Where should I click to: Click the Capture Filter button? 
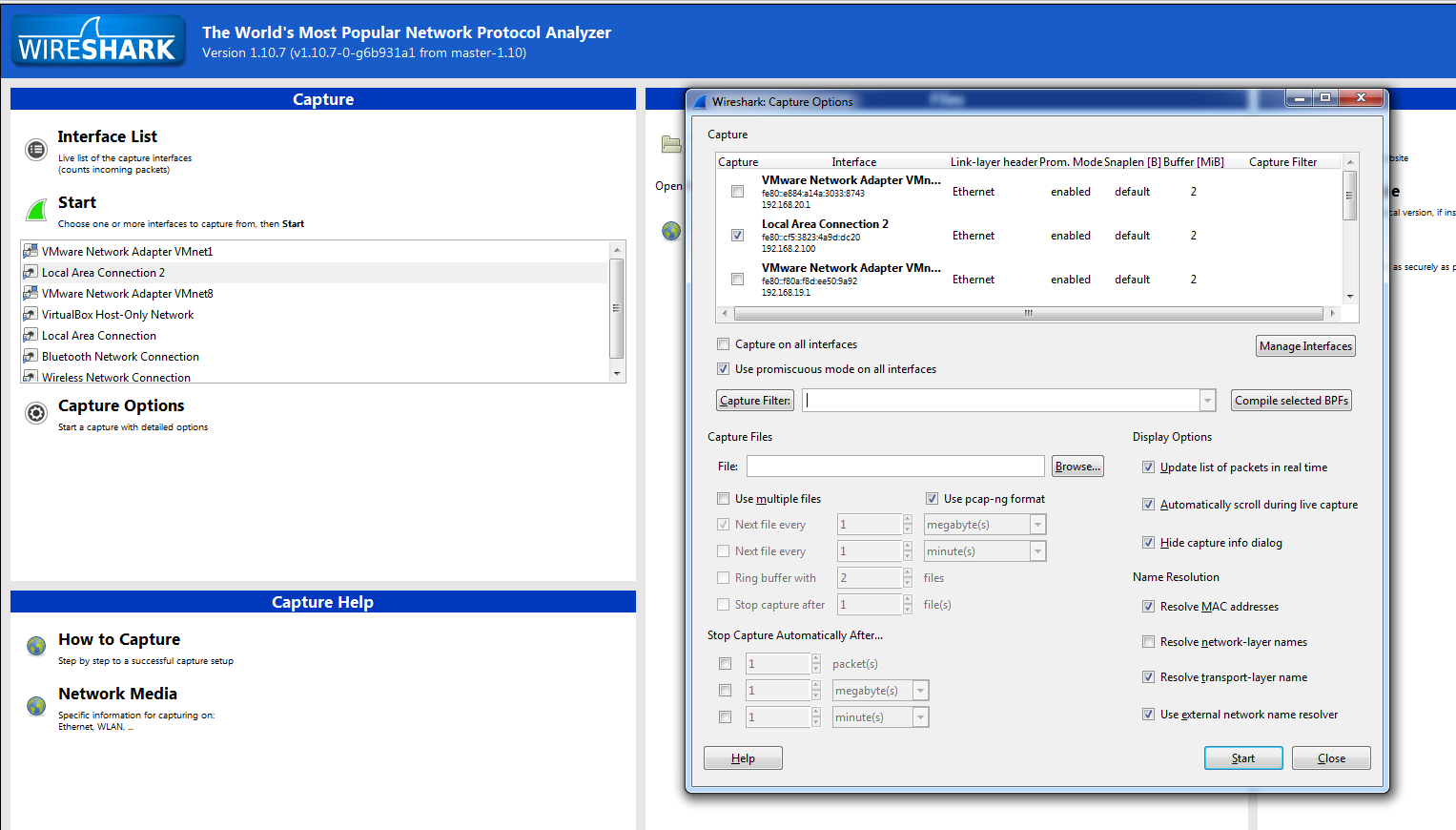point(755,401)
